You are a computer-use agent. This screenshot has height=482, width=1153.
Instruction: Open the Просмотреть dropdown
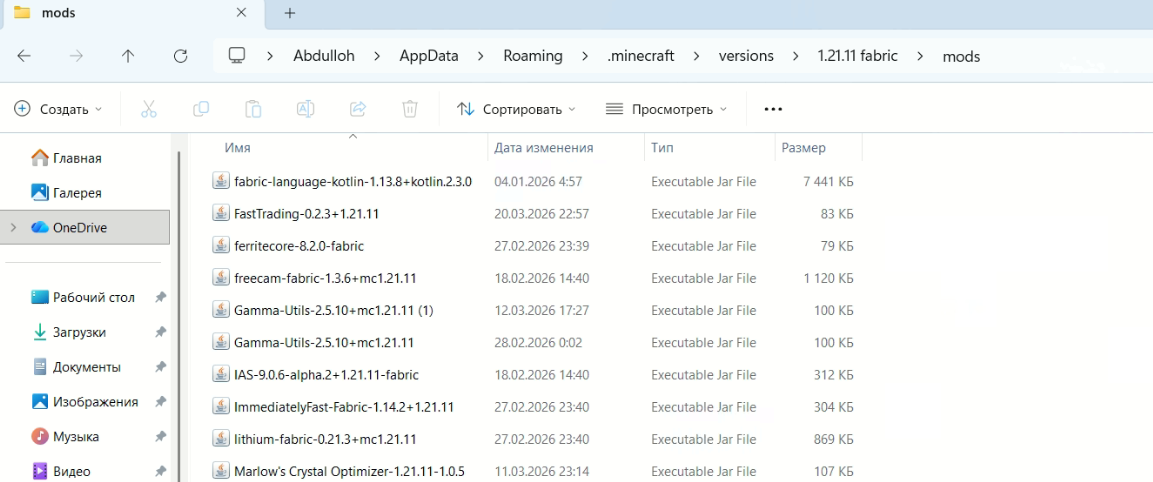666,109
